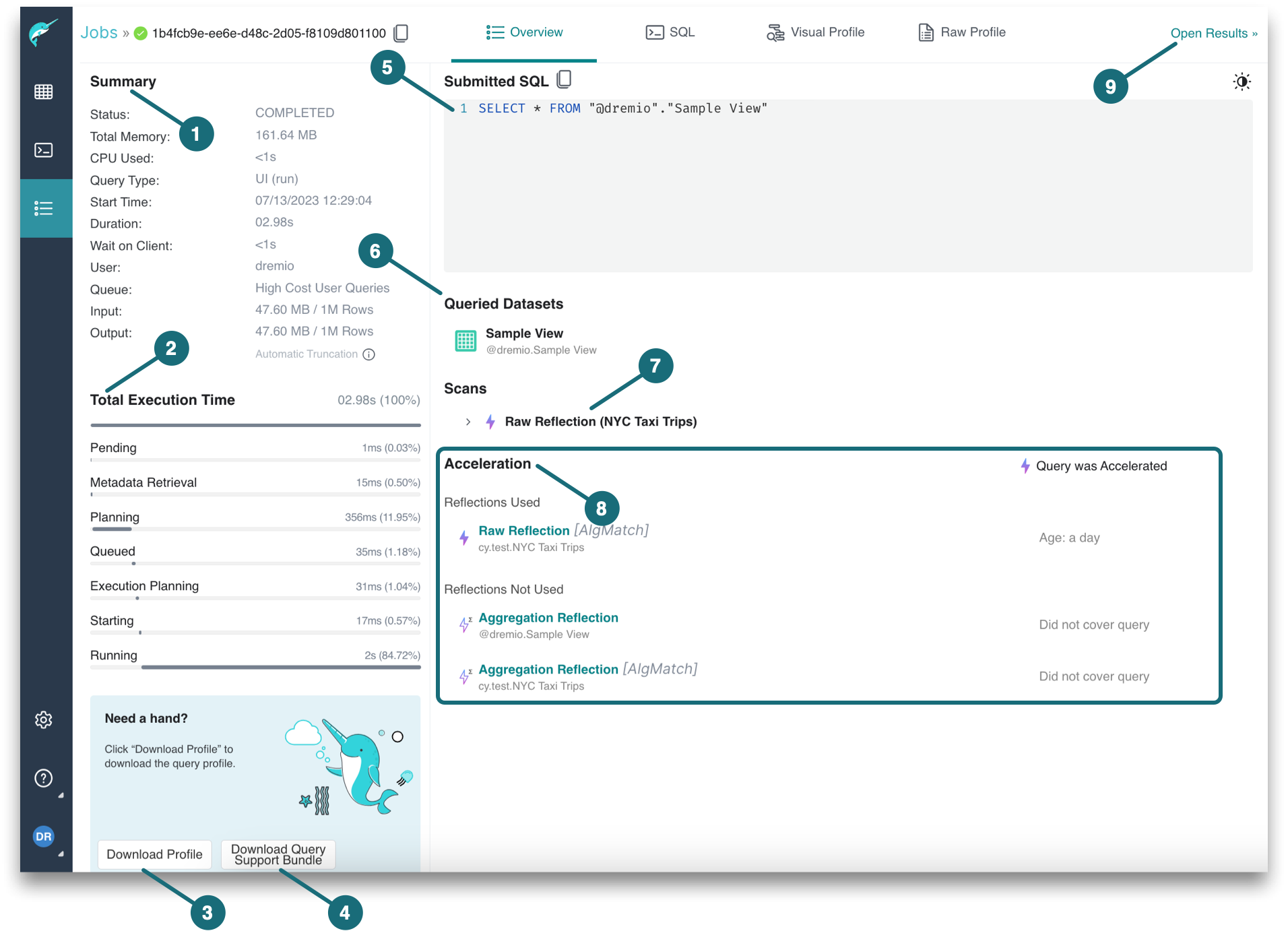Copy the Submitted SQL text
This screenshot has width=1288, height=931.
pyautogui.click(x=563, y=79)
